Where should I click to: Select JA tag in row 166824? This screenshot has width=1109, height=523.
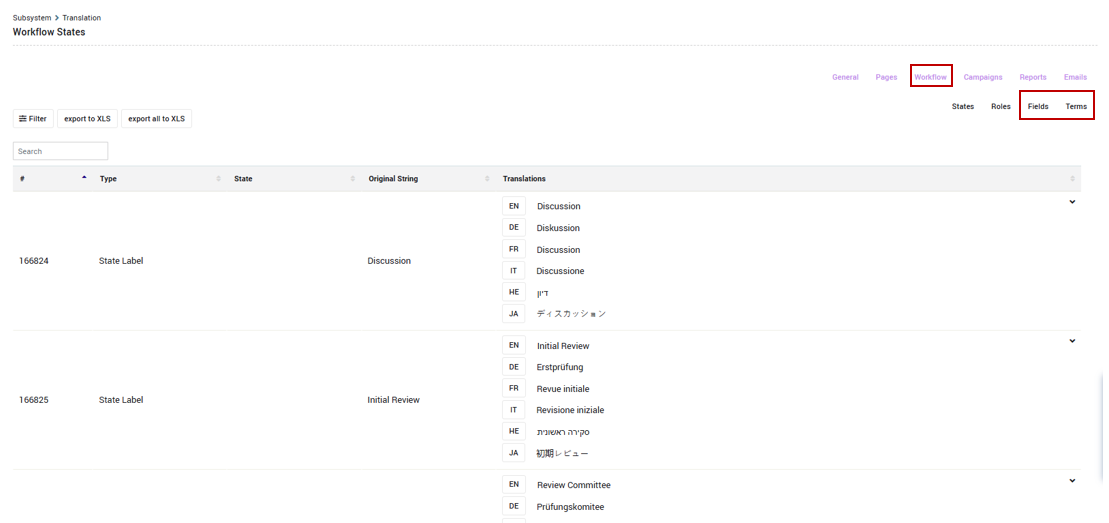click(x=514, y=314)
